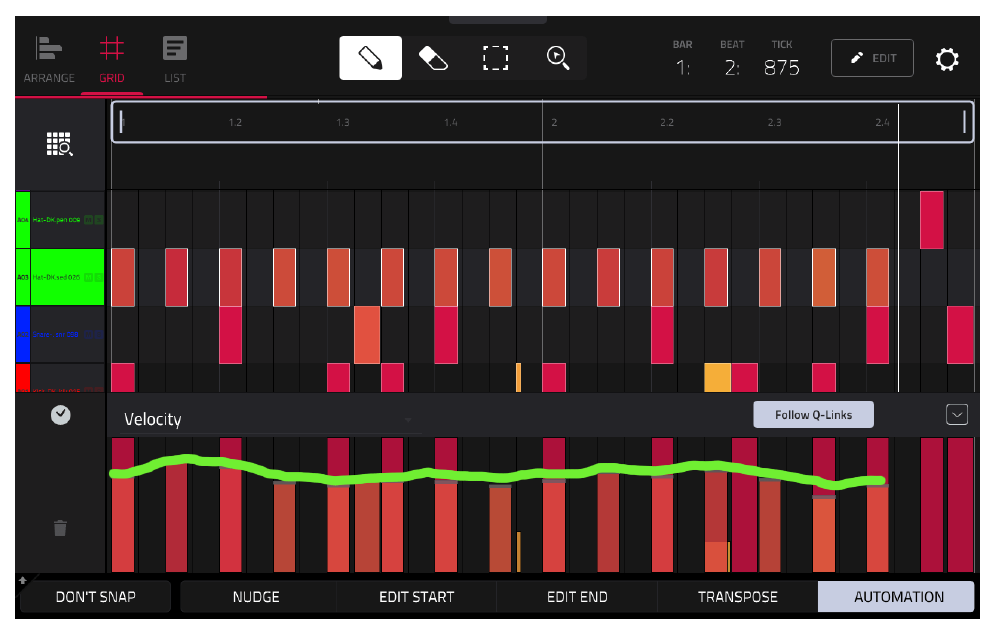Switch to the Arrange view

tap(49, 60)
